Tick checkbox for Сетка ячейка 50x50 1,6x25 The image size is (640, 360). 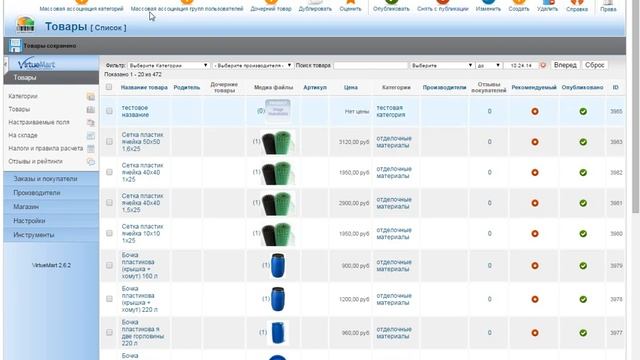(x=109, y=142)
